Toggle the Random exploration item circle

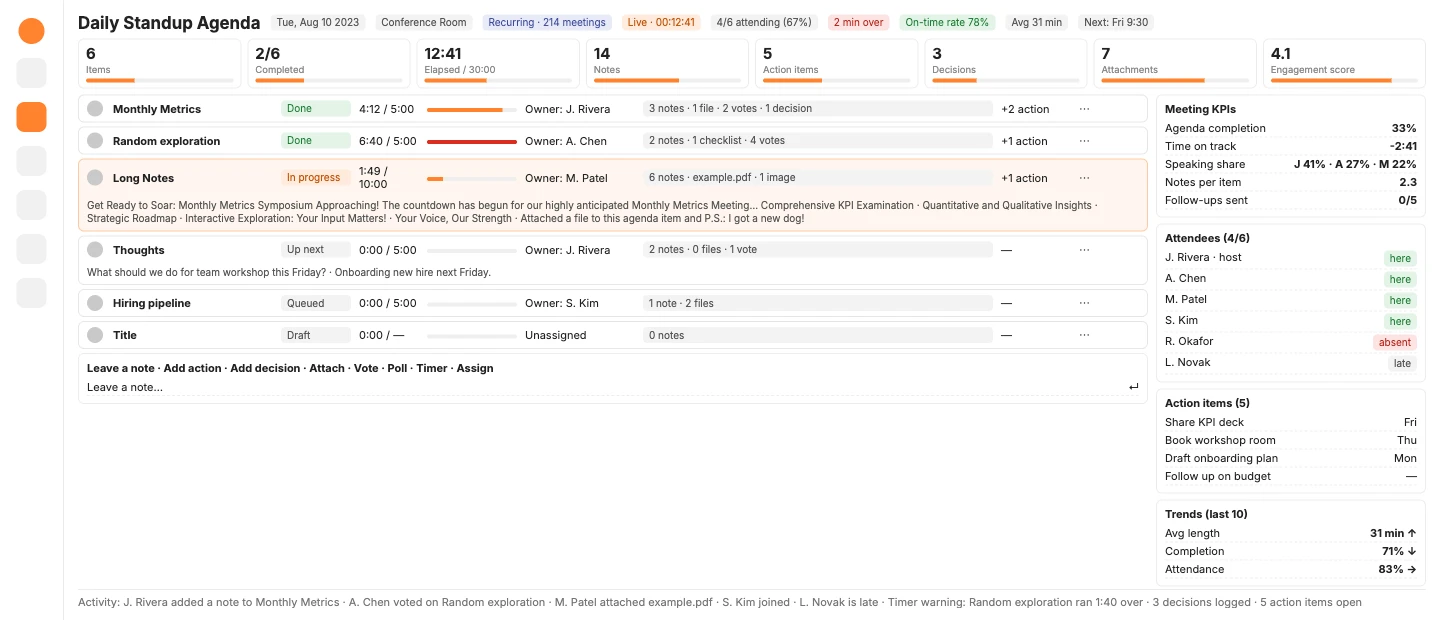95,141
